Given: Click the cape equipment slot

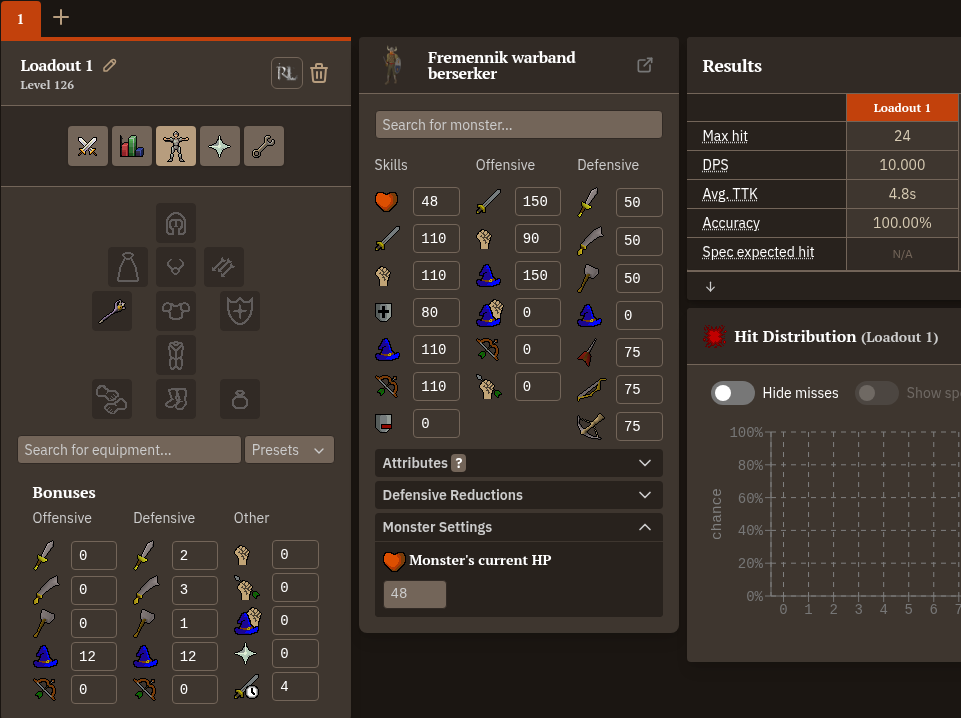Looking at the screenshot, I should tap(128, 267).
